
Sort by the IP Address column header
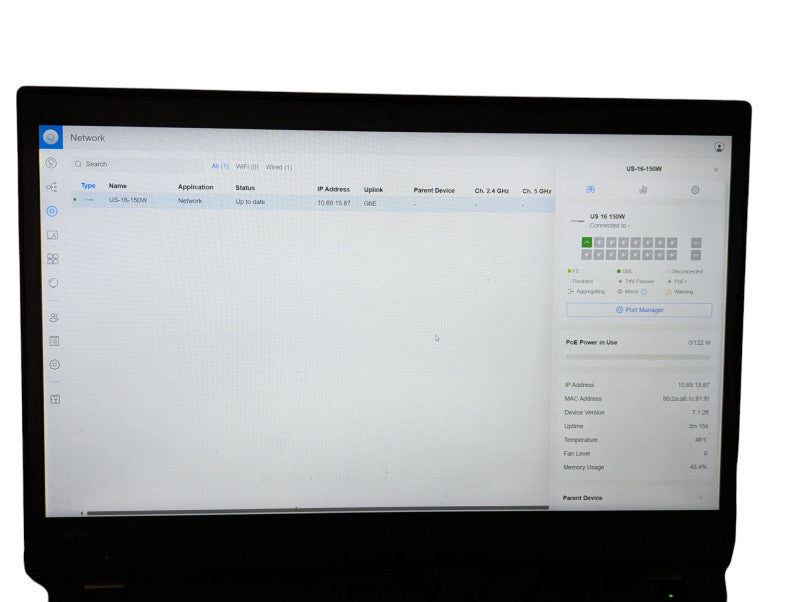(x=333, y=189)
